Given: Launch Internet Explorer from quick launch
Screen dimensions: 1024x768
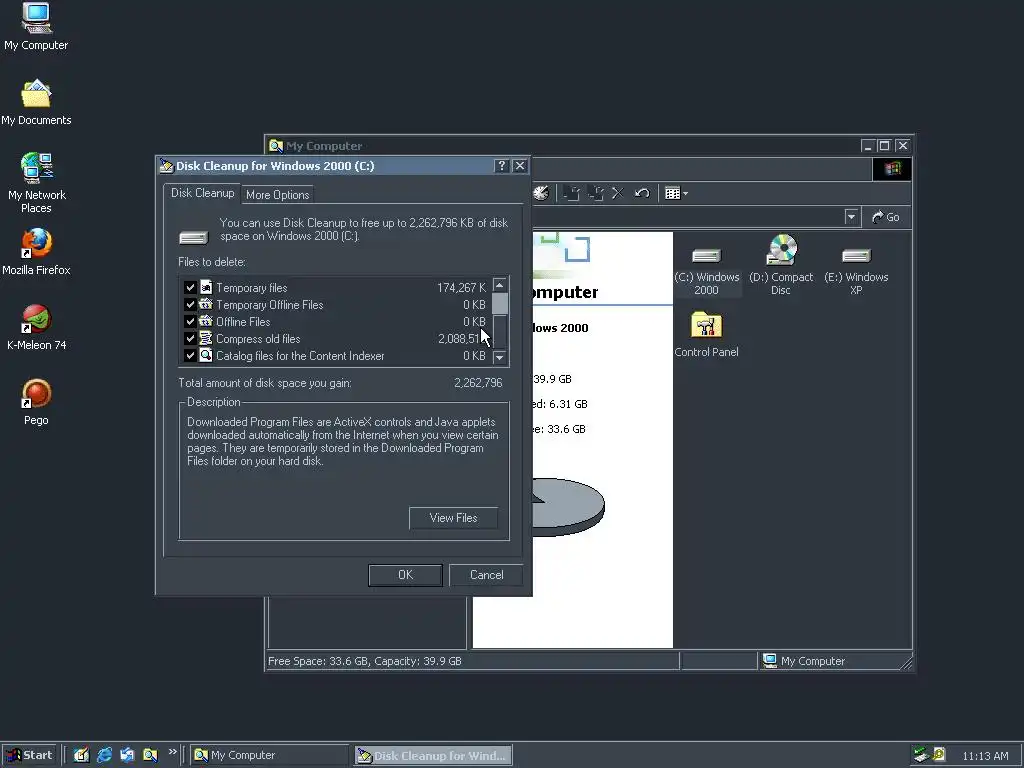Looking at the screenshot, I should (104, 755).
